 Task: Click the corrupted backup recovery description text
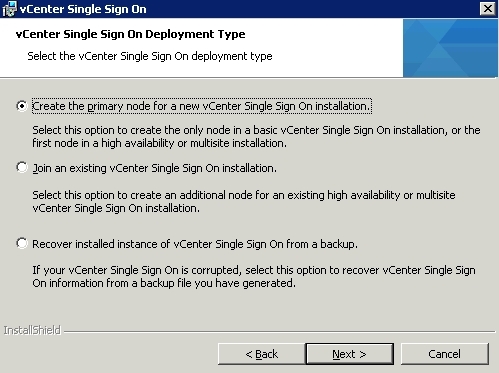click(254, 276)
